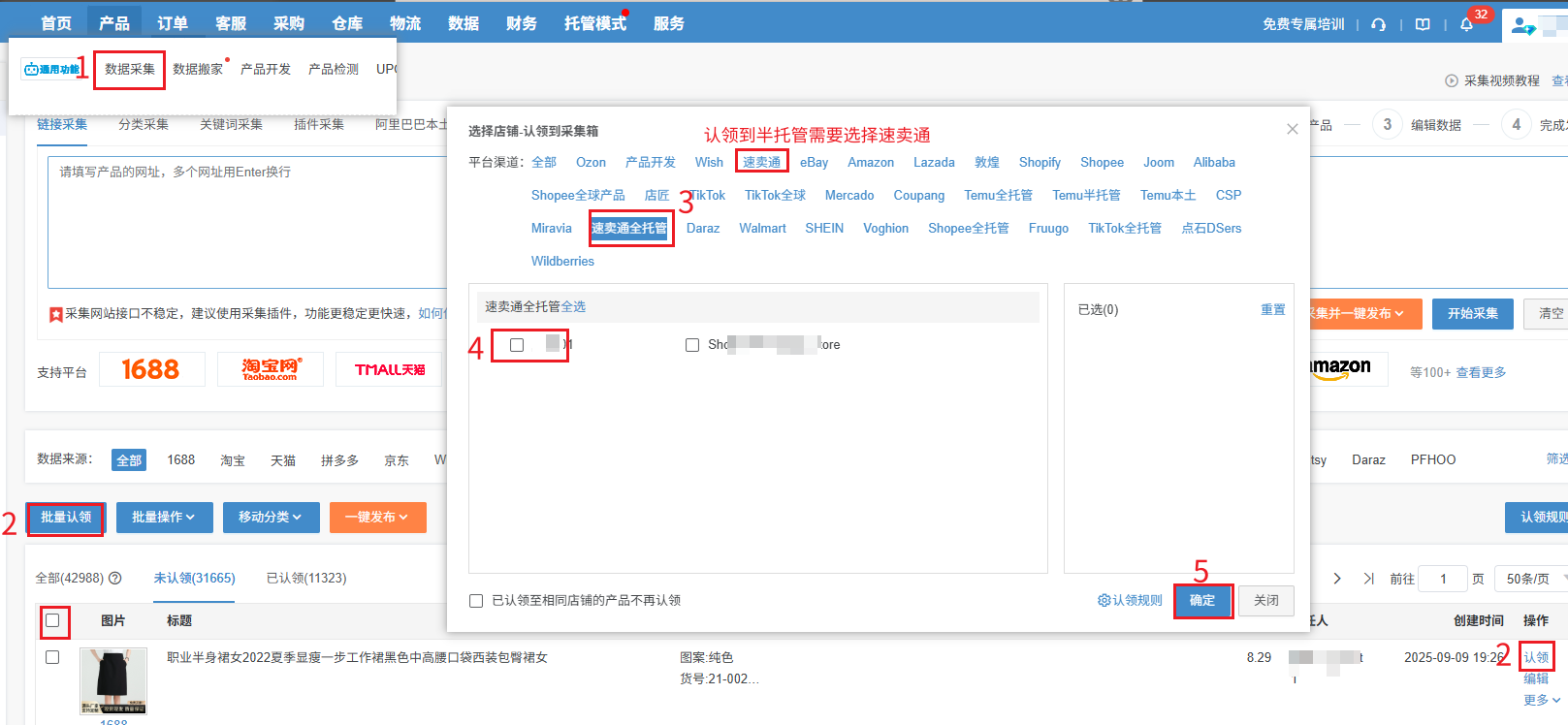1568x725 pixels.
Task: Switch to the 已认领(11323) tab
Action: click(x=306, y=579)
